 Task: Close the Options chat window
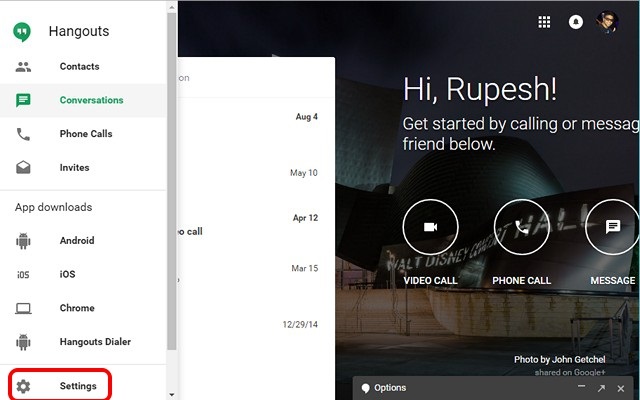coord(621,388)
